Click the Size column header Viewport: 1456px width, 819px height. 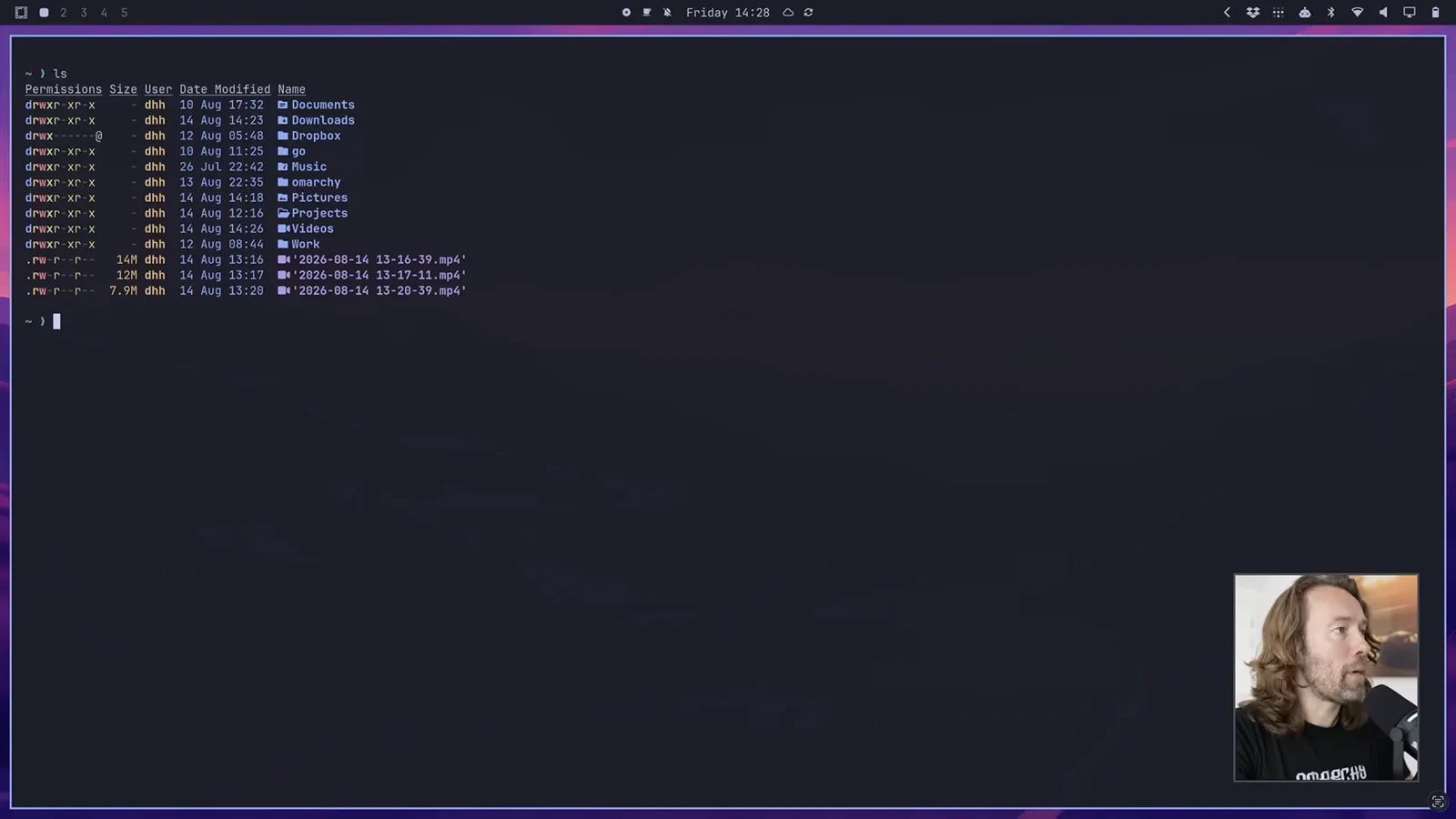pos(123,89)
